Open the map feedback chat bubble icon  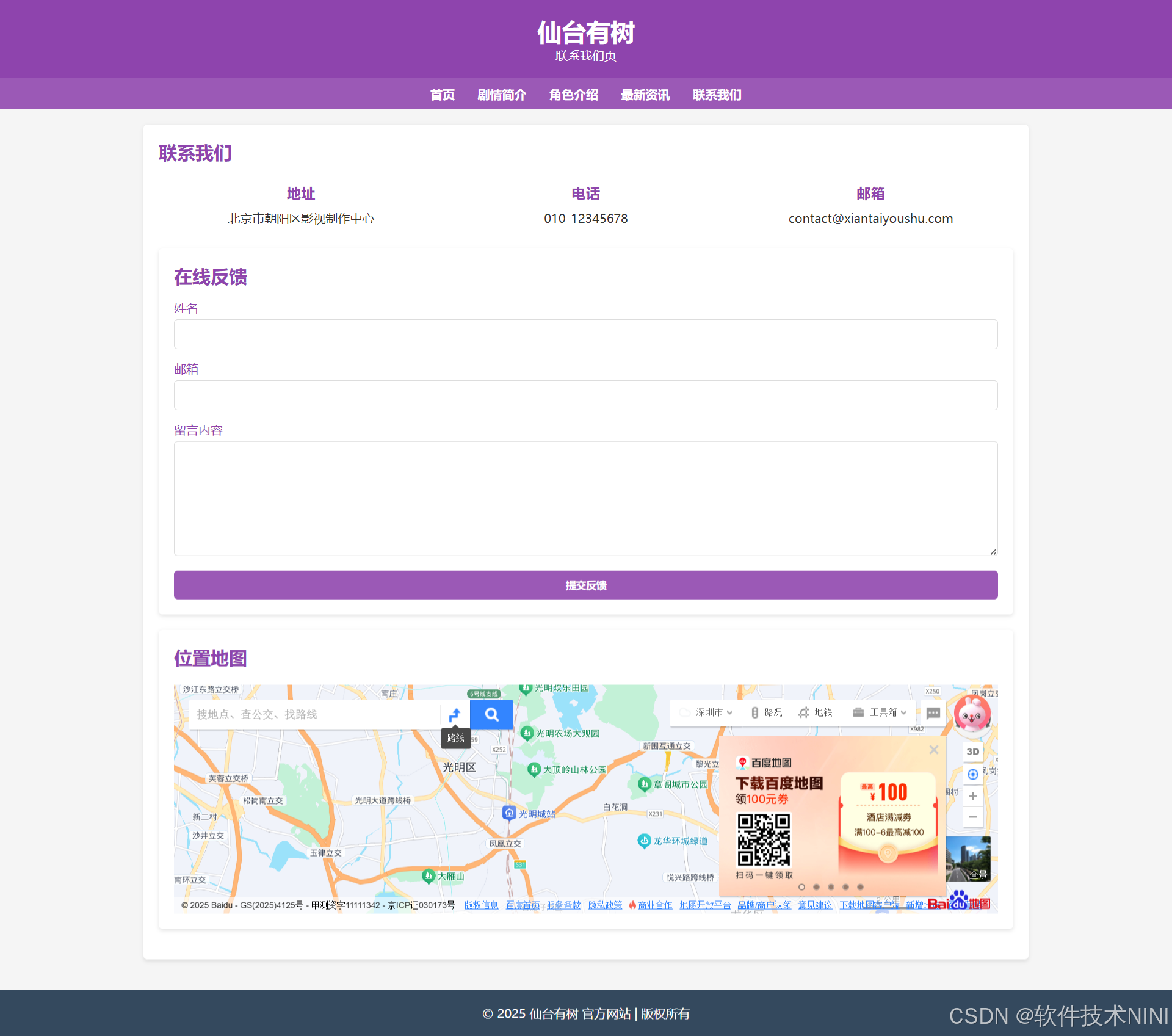pos(933,713)
